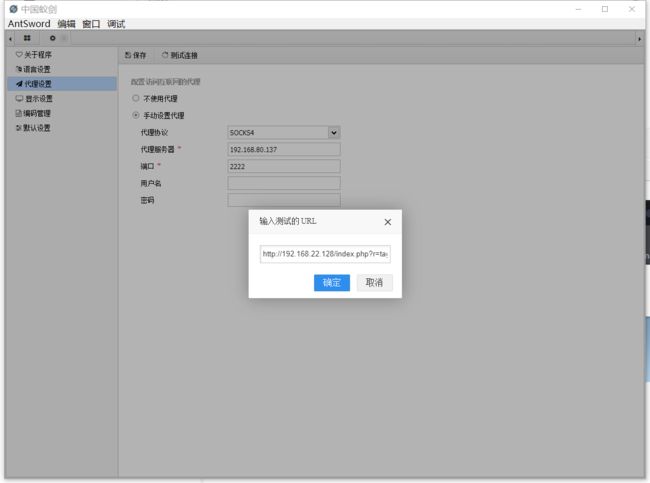Viewport: 650px width, 483px height.
Task: Close the 输入测试的 URL dialog
Action: [388, 222]
